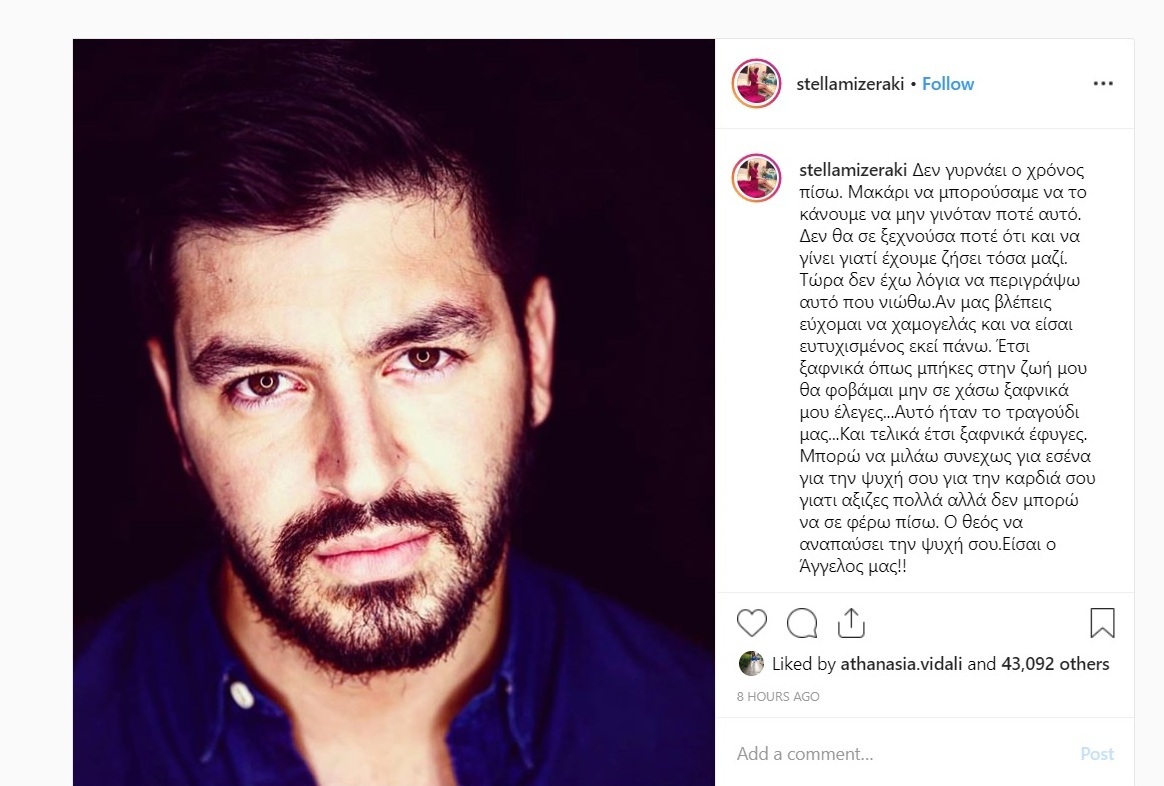Screen dimensions: 1164x786
Task: Open comments via the speech bubble icon
Action: (x=802, y=623)
